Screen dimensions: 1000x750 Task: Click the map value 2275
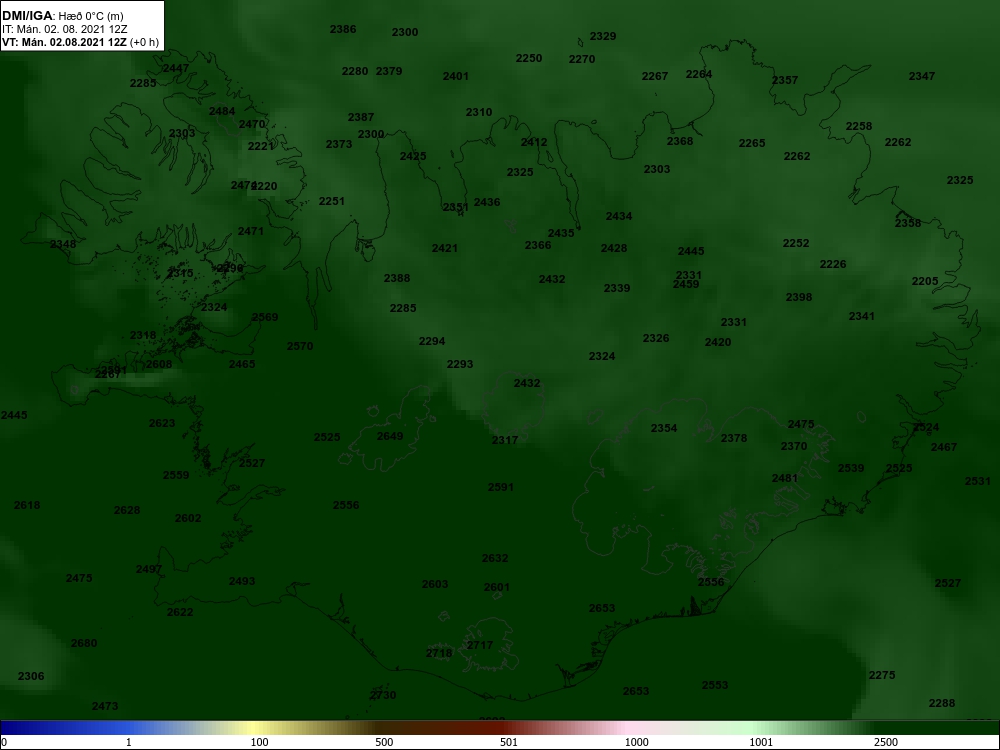[x=883, y=675]
